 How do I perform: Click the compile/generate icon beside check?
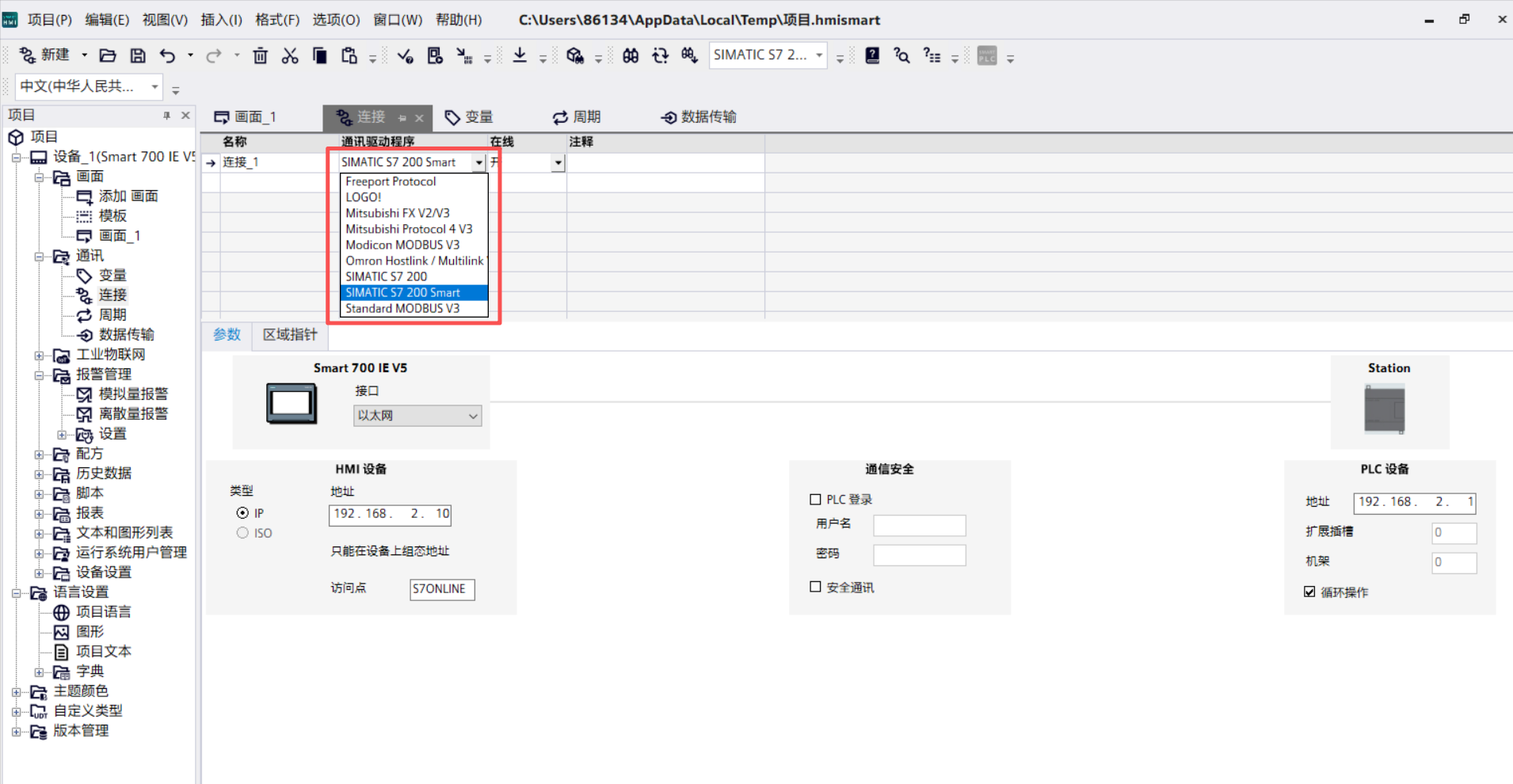click(x=435, y=55)
